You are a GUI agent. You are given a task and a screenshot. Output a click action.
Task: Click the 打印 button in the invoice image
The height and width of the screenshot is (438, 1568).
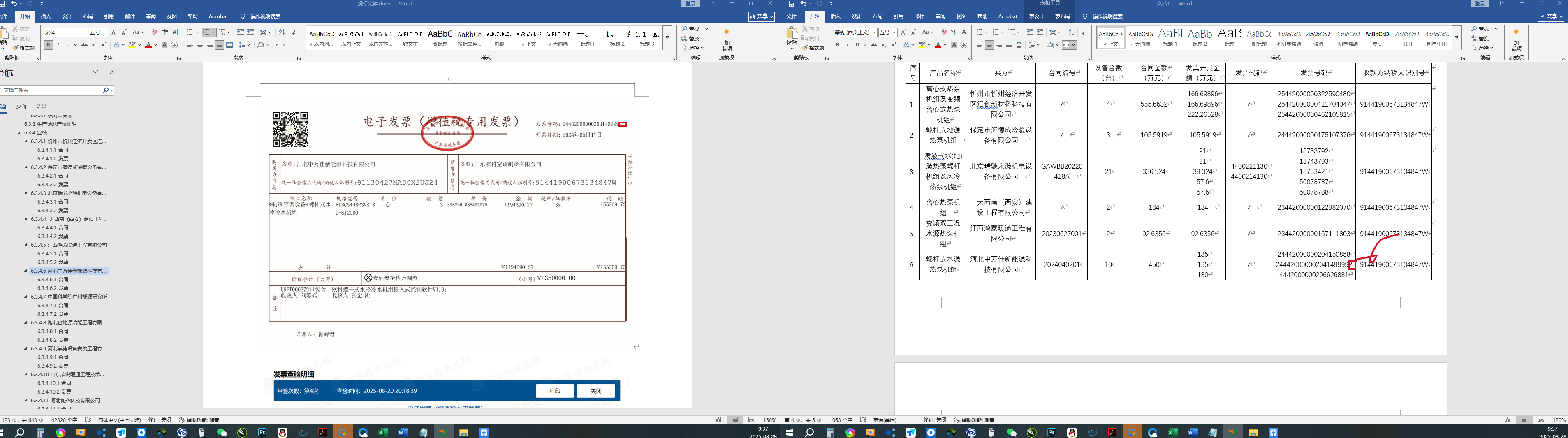point(554,391)
